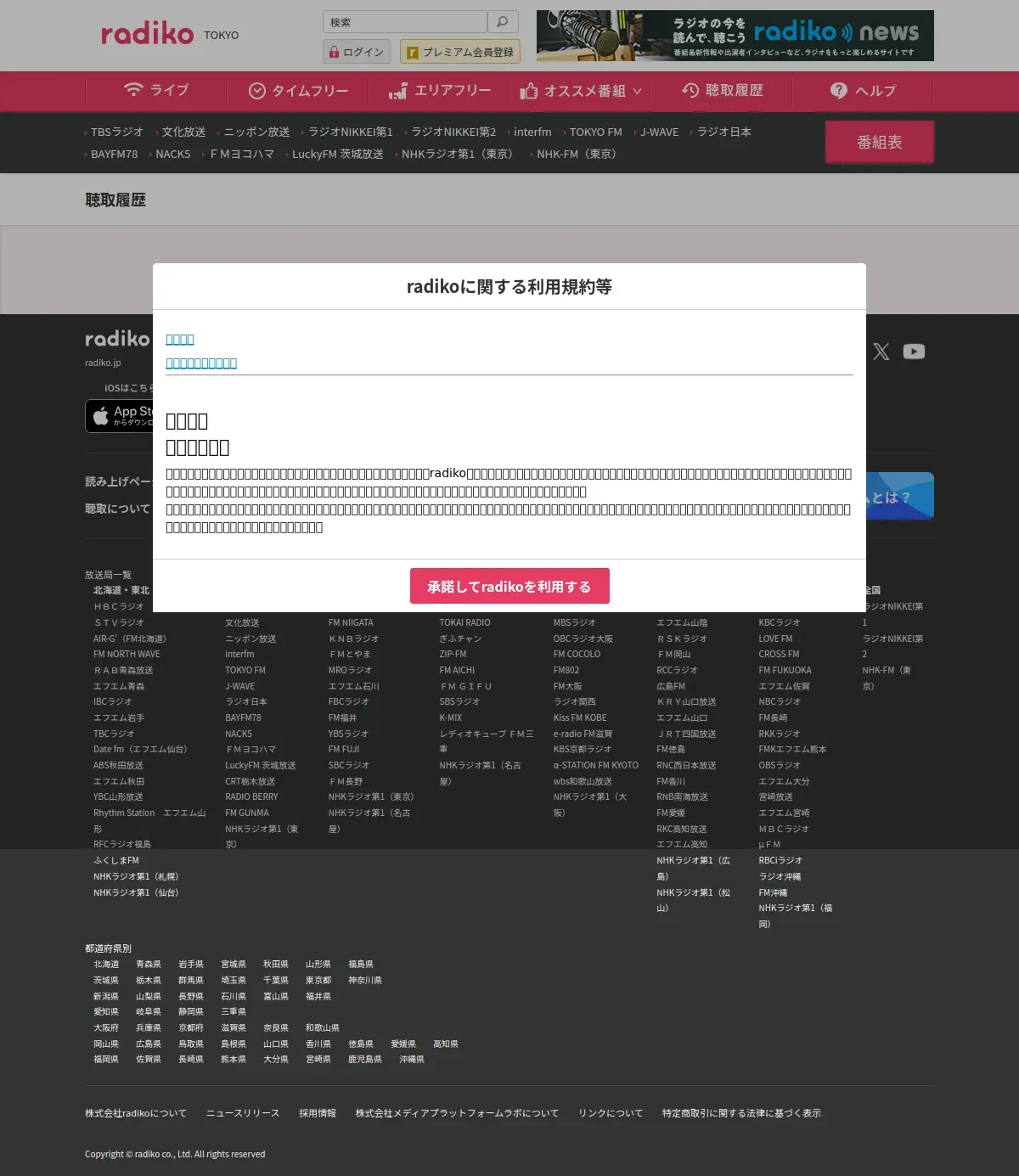Click the second link in terms dialog
This screenshot has width=1019, height=1176.
point(201,363)
